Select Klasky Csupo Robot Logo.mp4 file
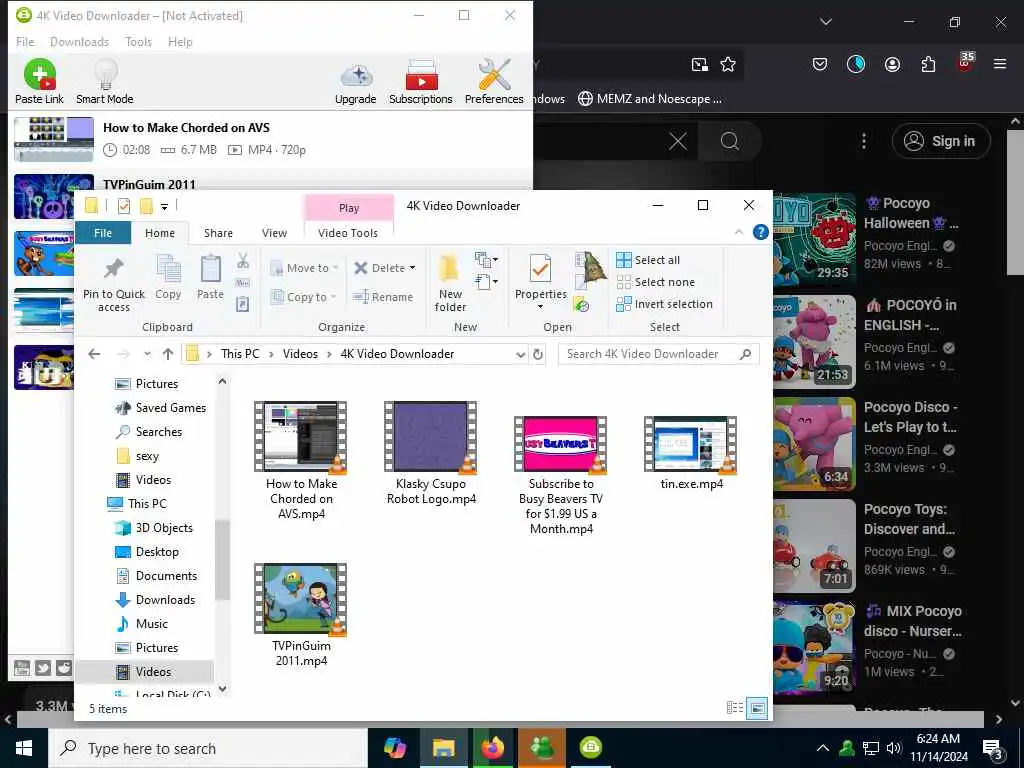This screenshot has width=1024, height=768. pos(431,454)
